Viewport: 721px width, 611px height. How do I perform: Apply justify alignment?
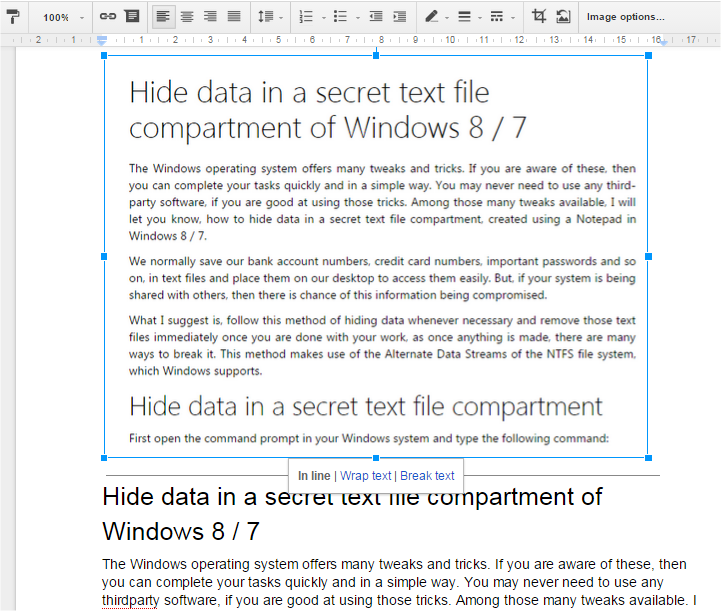tap(234, 17)
